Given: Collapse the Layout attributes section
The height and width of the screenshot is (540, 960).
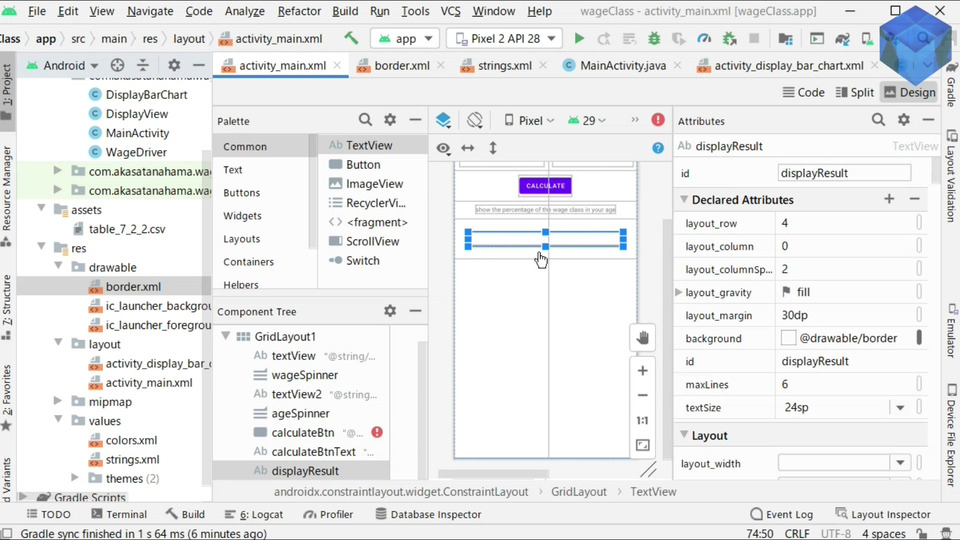Looking at the screenshot, I should (684, 435).
